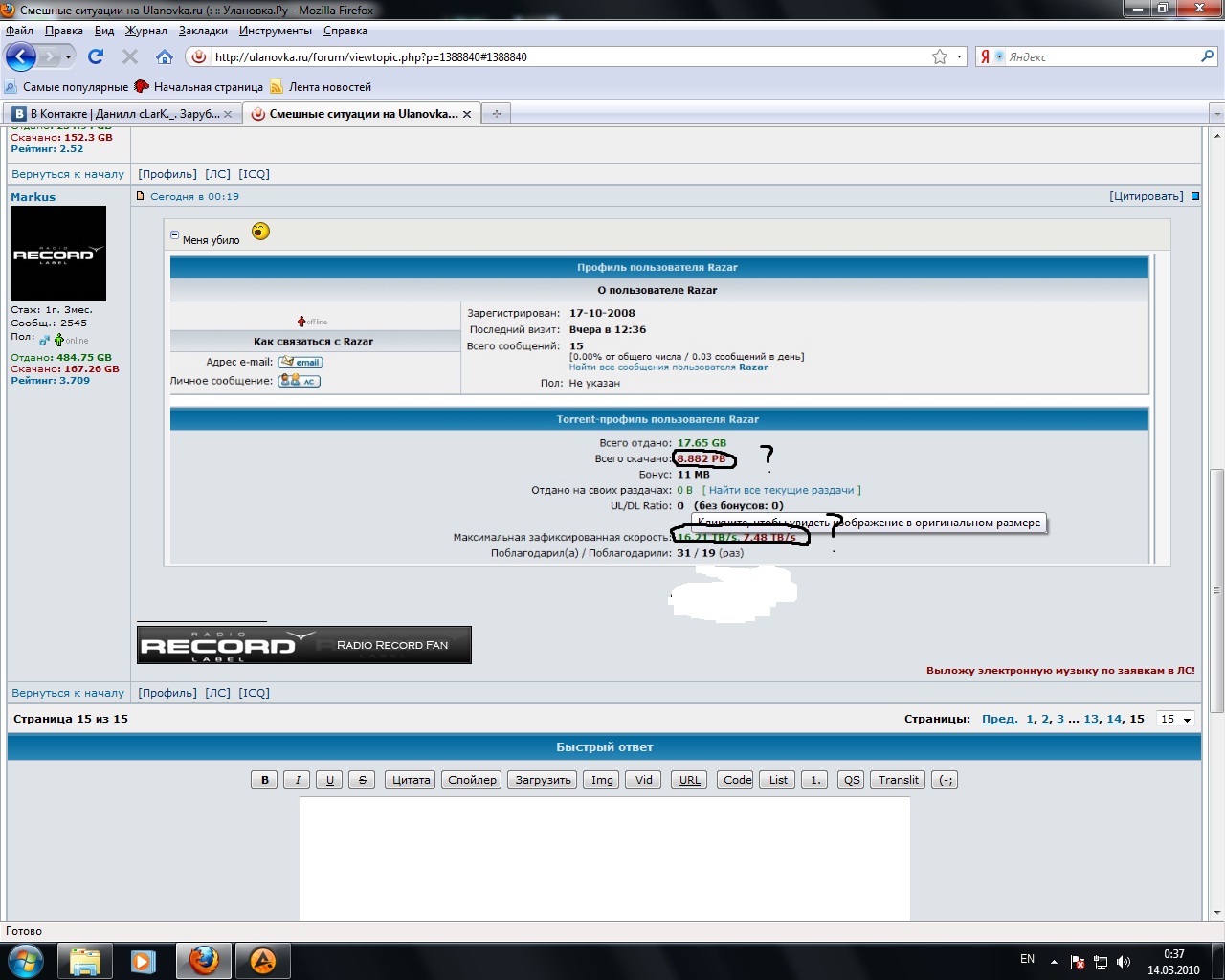Open the volume control in the tray
This screenshot has width=1225, height=980.
click(x=1124, y=962)
